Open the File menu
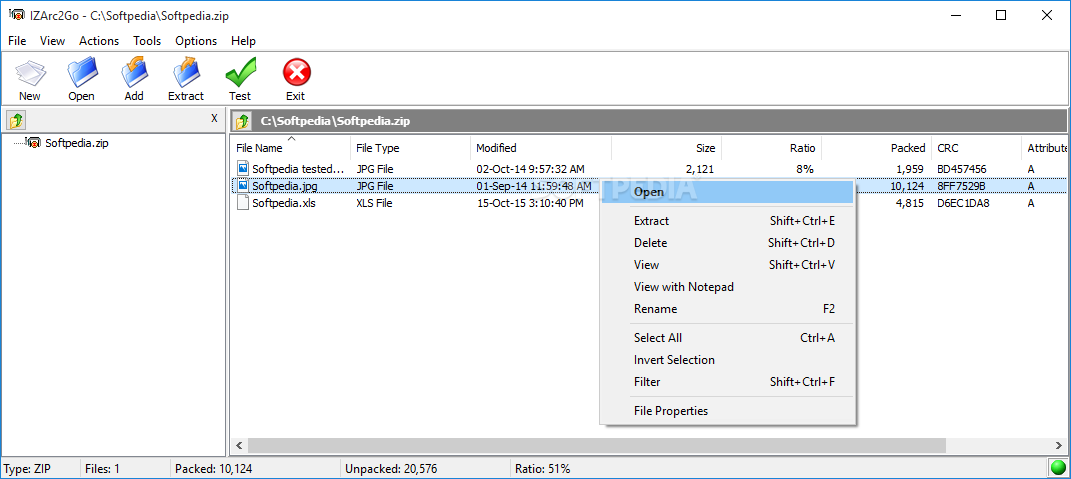The width and height of the screenshot is (1071, 479). coord(17,41)
